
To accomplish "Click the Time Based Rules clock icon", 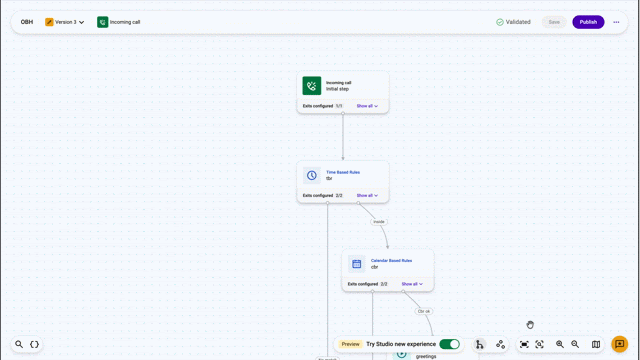I will tap(312, 176).
